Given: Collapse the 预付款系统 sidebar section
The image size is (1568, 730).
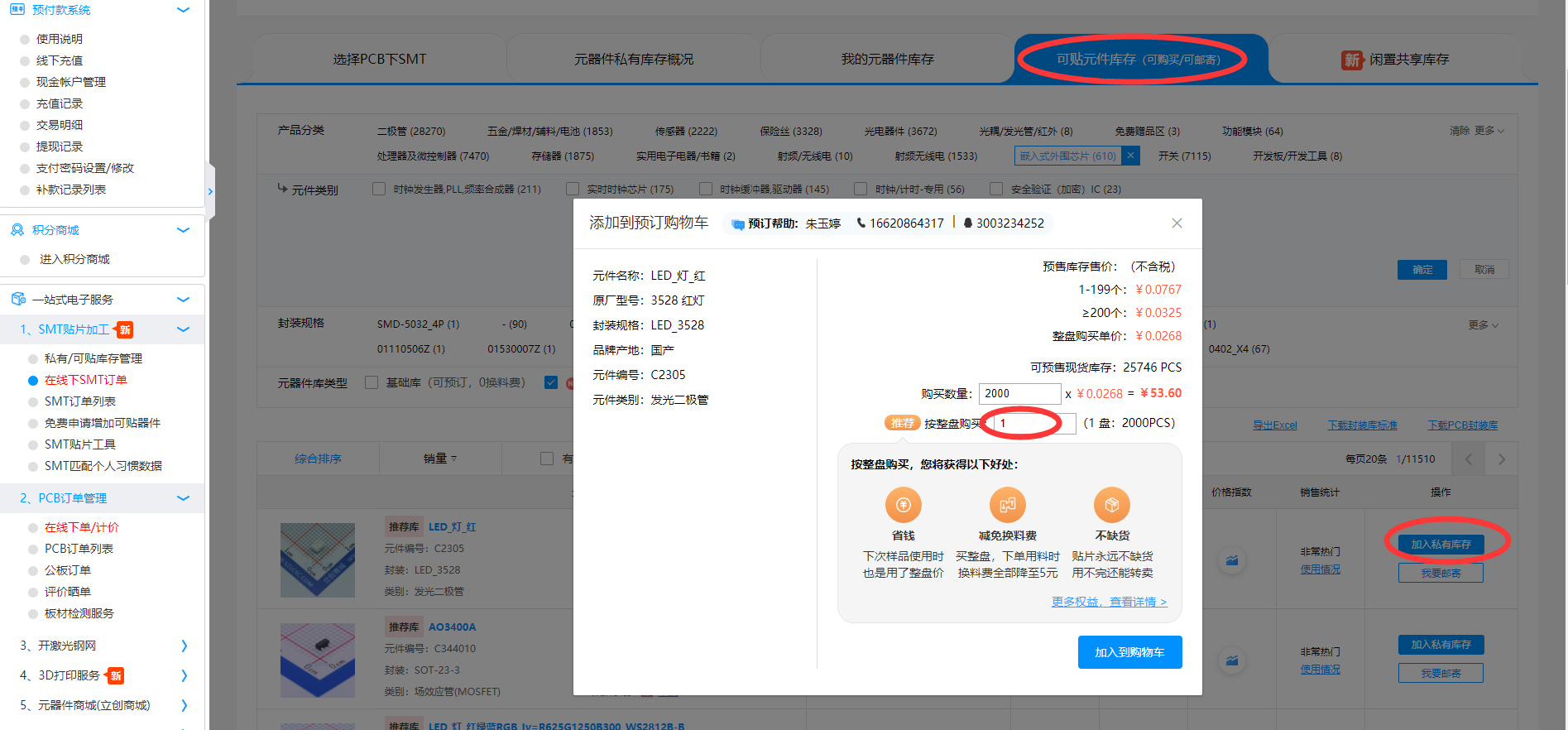Looking at the screenshot, I should click(x=184, y=10).
